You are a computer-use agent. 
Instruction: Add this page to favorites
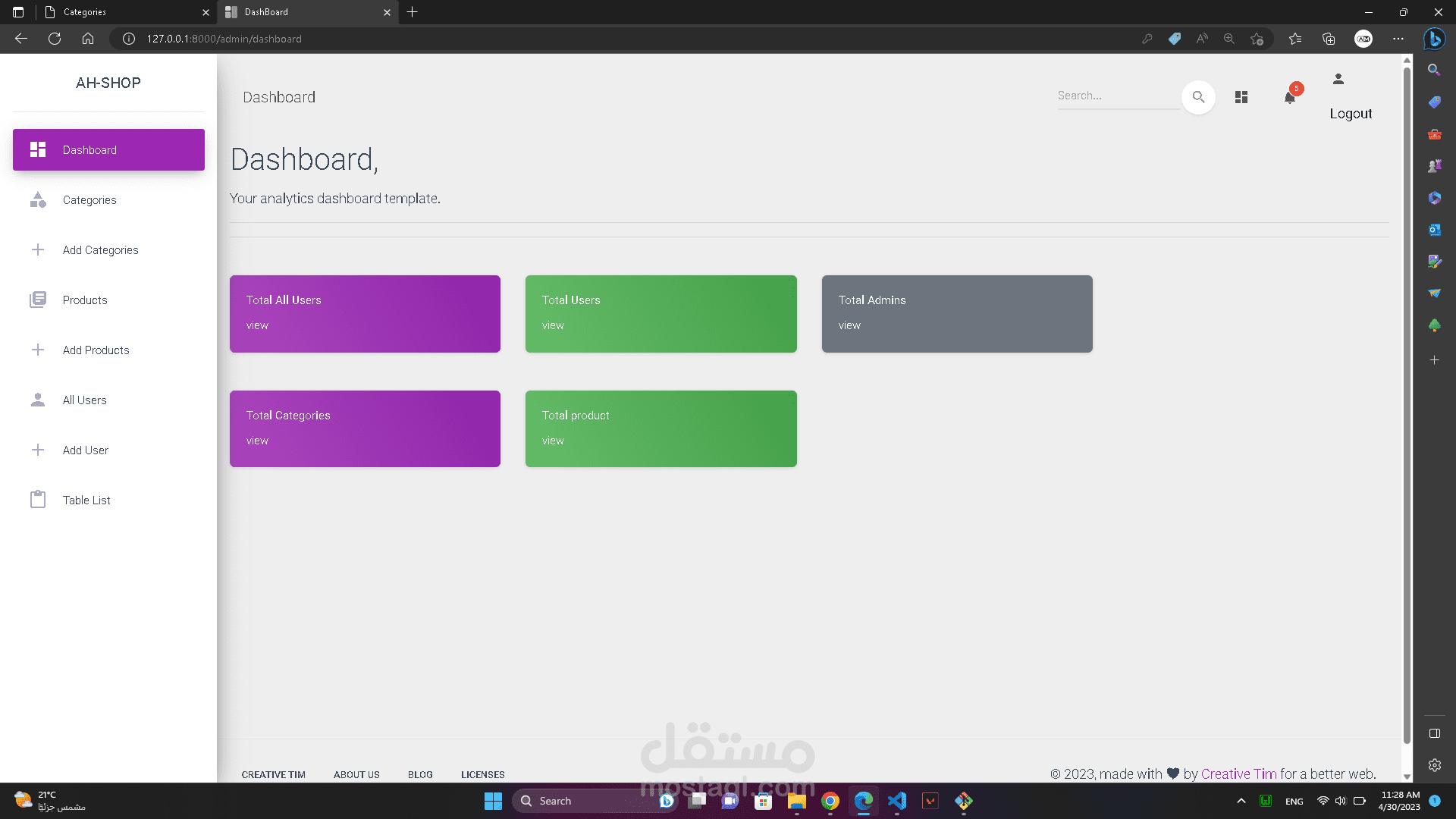click(x=1257, y=39)
